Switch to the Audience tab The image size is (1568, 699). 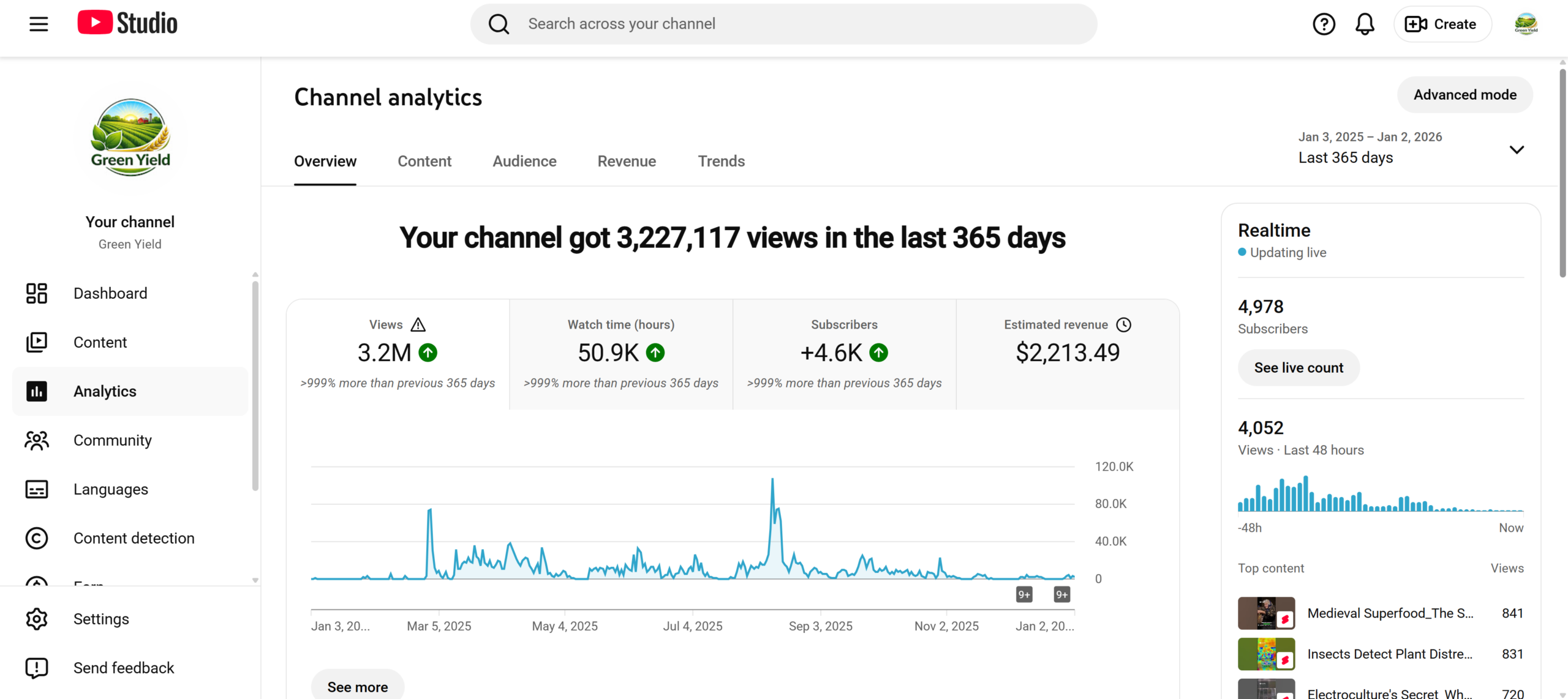[x=524, y=161]
